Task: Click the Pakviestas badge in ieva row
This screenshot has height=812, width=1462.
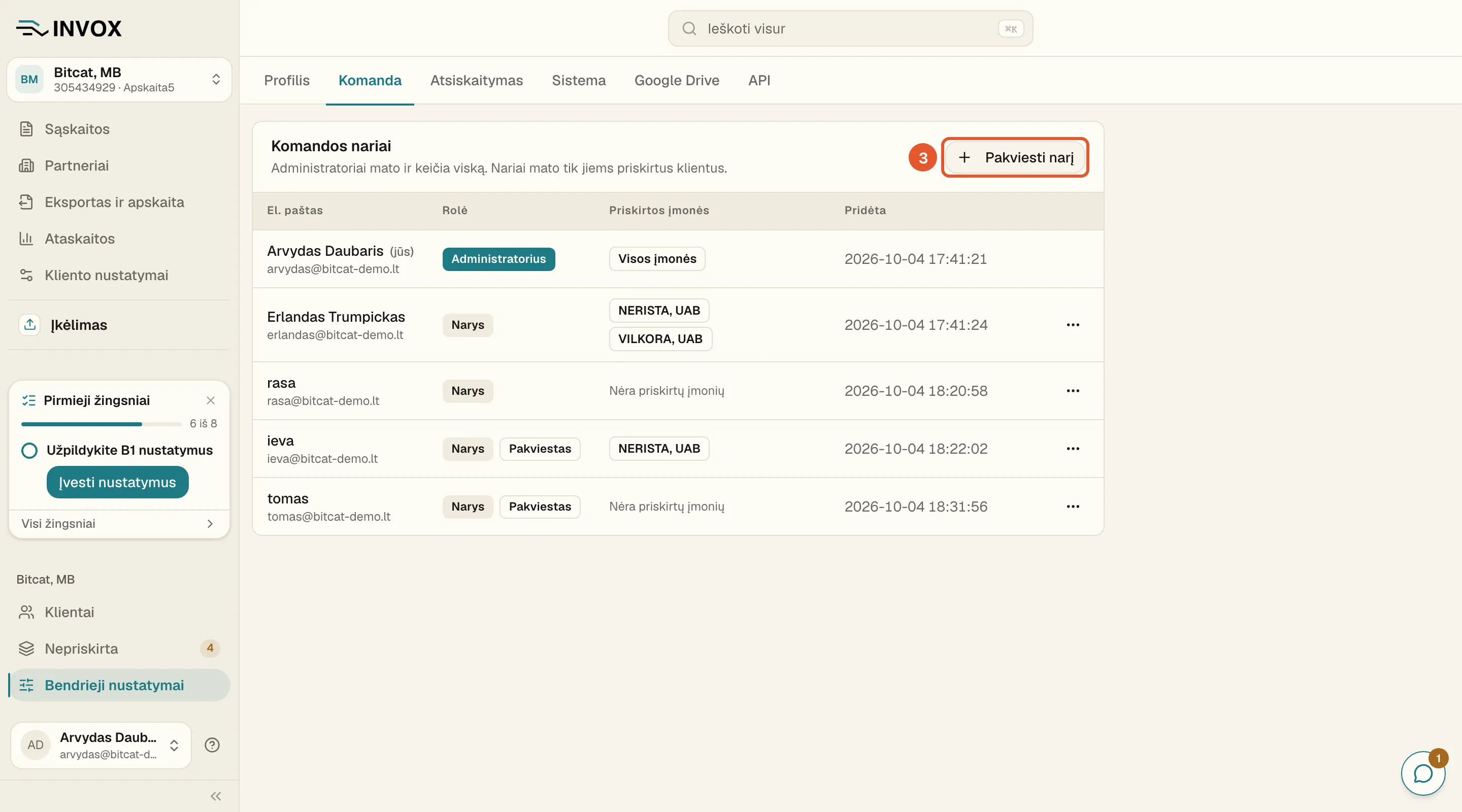Action: (x=540, y=449)
